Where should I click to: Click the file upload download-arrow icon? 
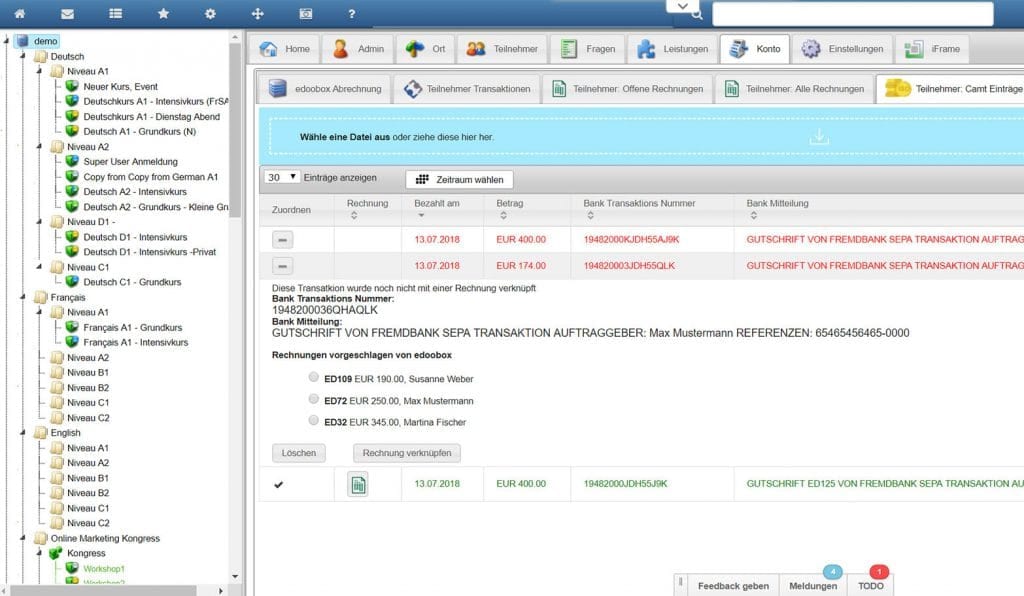coord(819,137)
